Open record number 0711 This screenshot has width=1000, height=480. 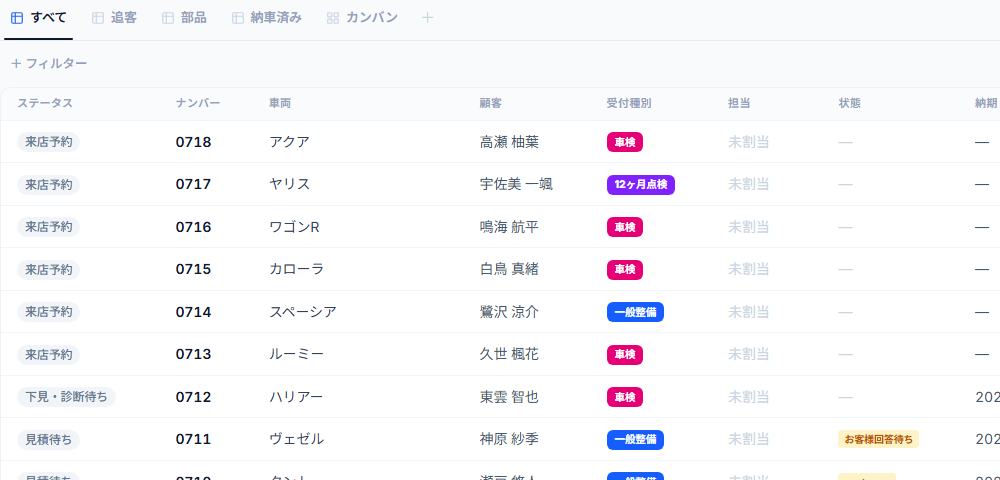pos(193,439)
